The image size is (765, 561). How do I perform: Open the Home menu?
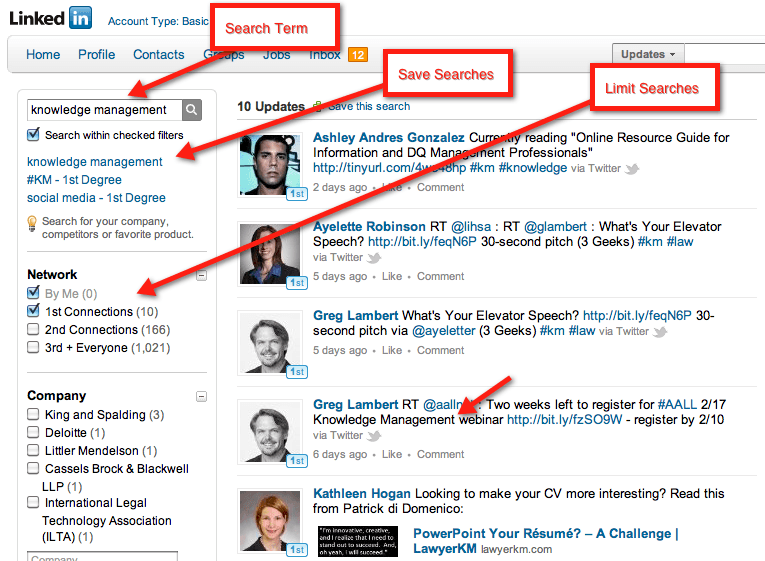[x=43, y=55]
